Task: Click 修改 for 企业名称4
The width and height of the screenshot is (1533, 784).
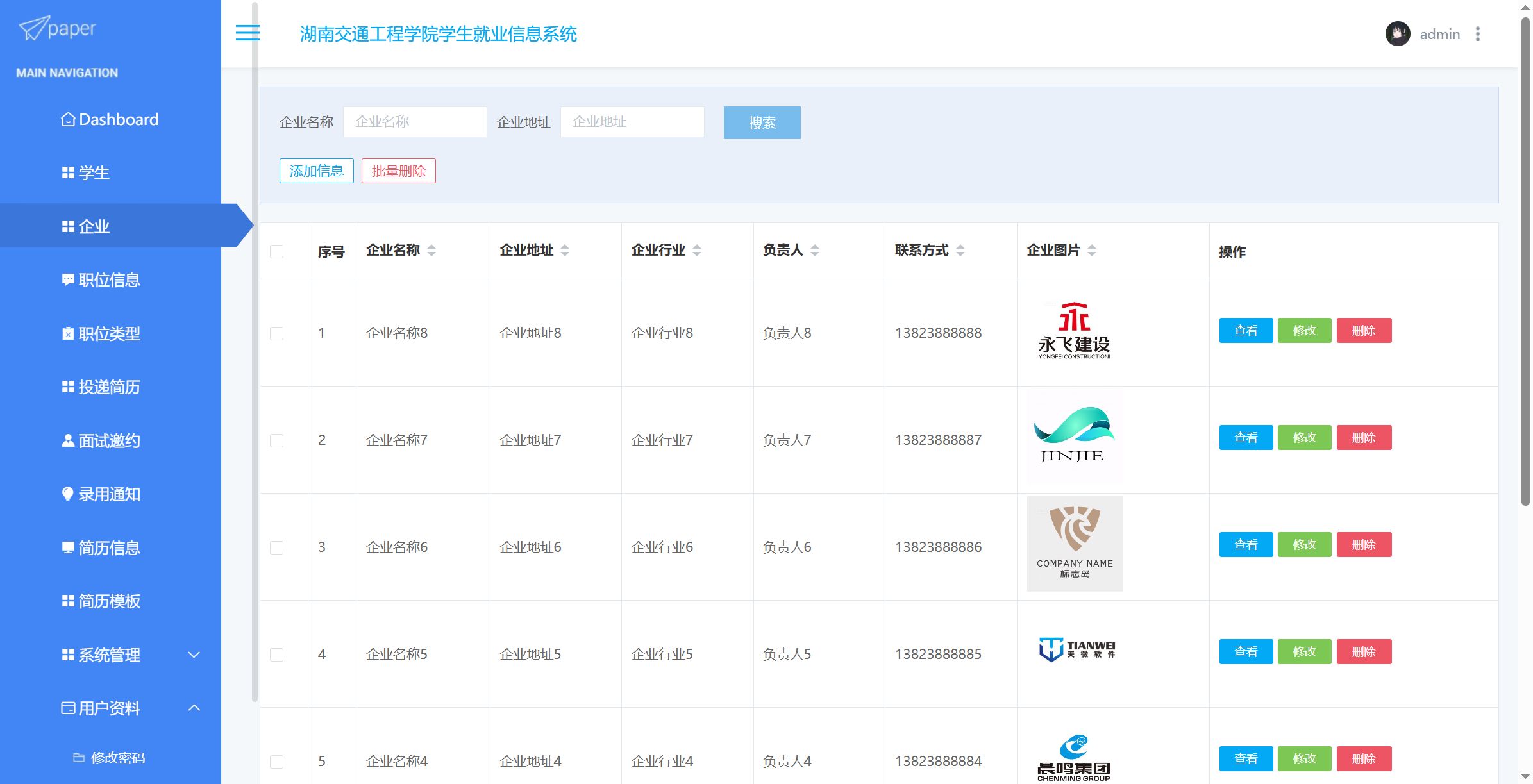Action: pos(1305,759)
